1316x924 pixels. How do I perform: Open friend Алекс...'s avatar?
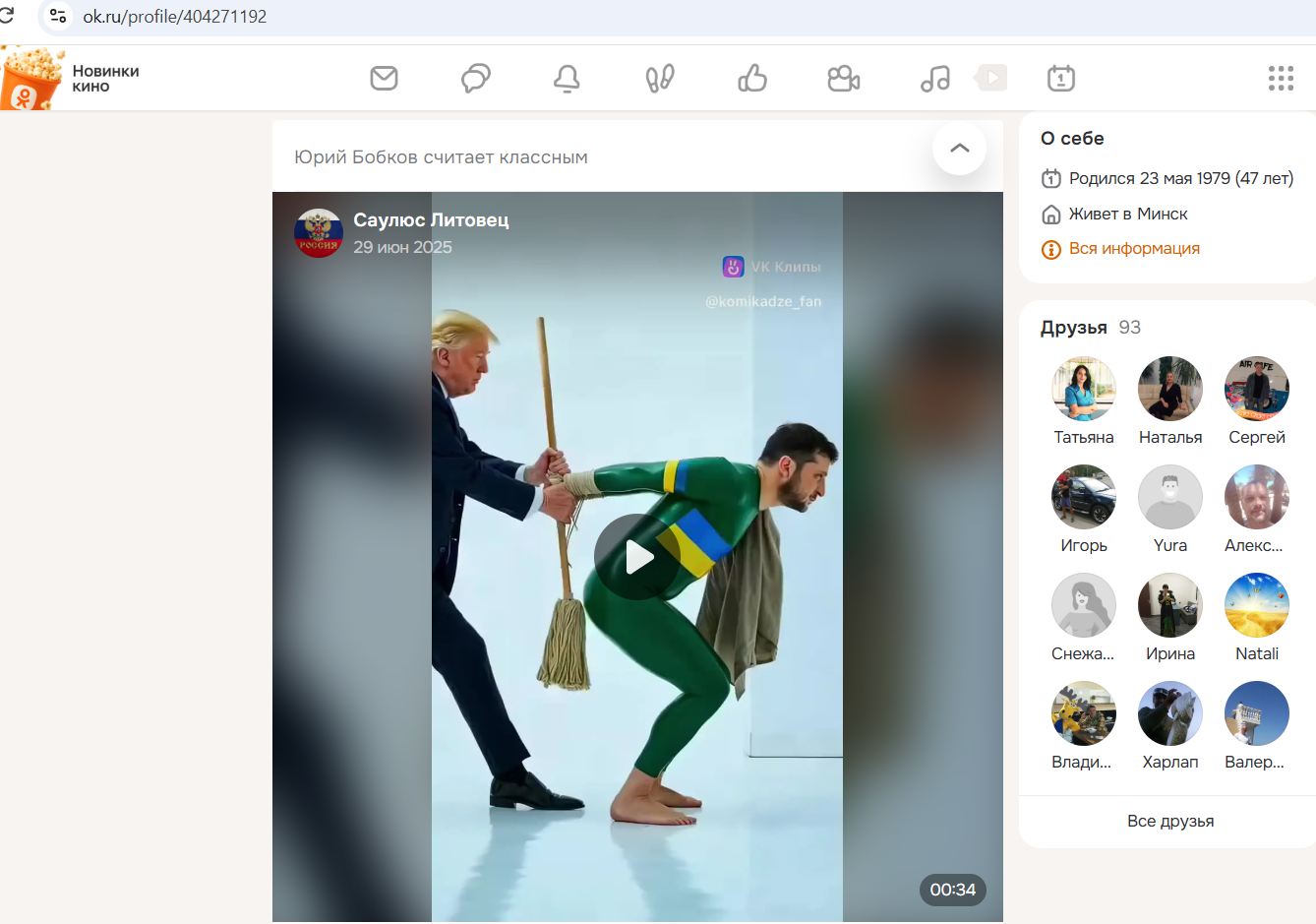pos(1257,497)
